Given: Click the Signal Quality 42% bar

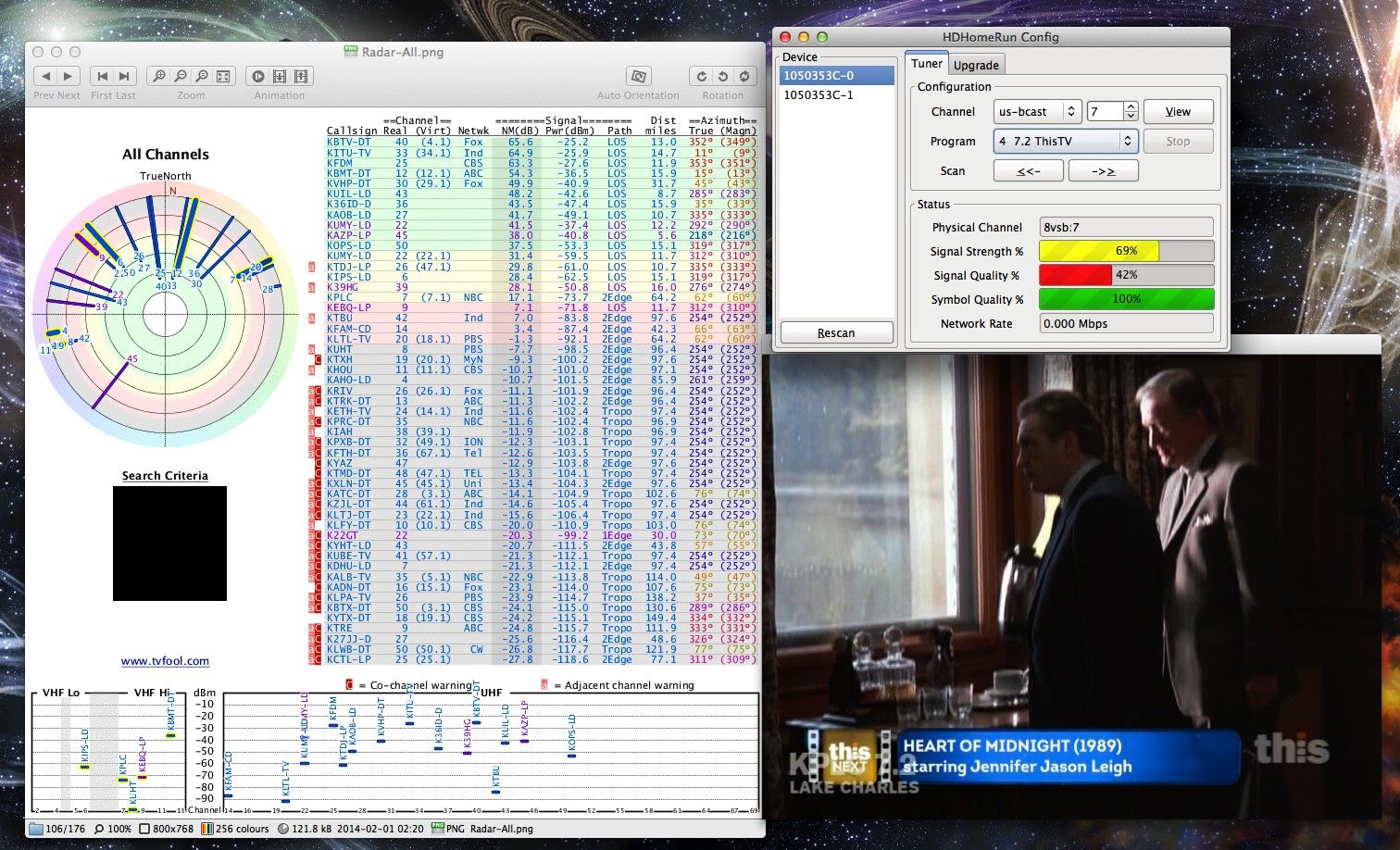Looking at the screenshot, I should point(1126,275).
